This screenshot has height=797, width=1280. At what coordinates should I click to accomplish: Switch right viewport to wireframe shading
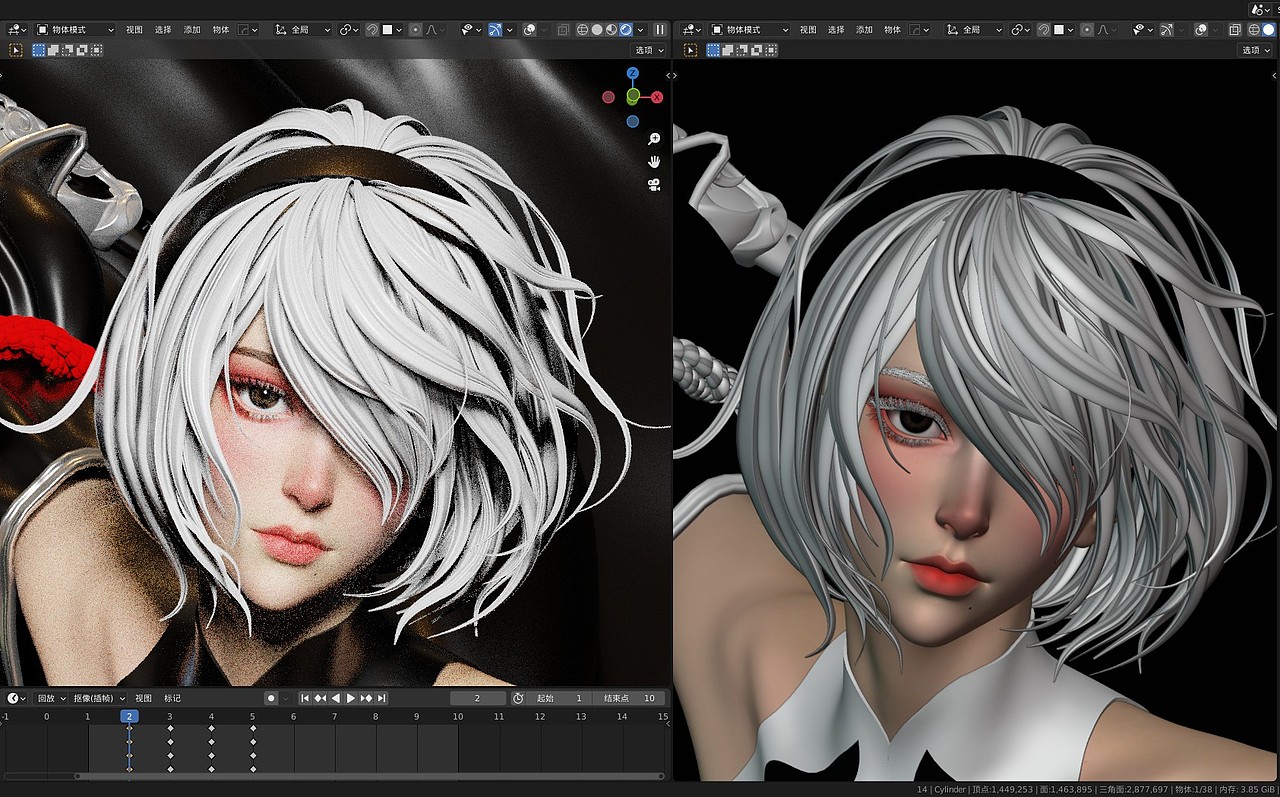(1254, 30)
